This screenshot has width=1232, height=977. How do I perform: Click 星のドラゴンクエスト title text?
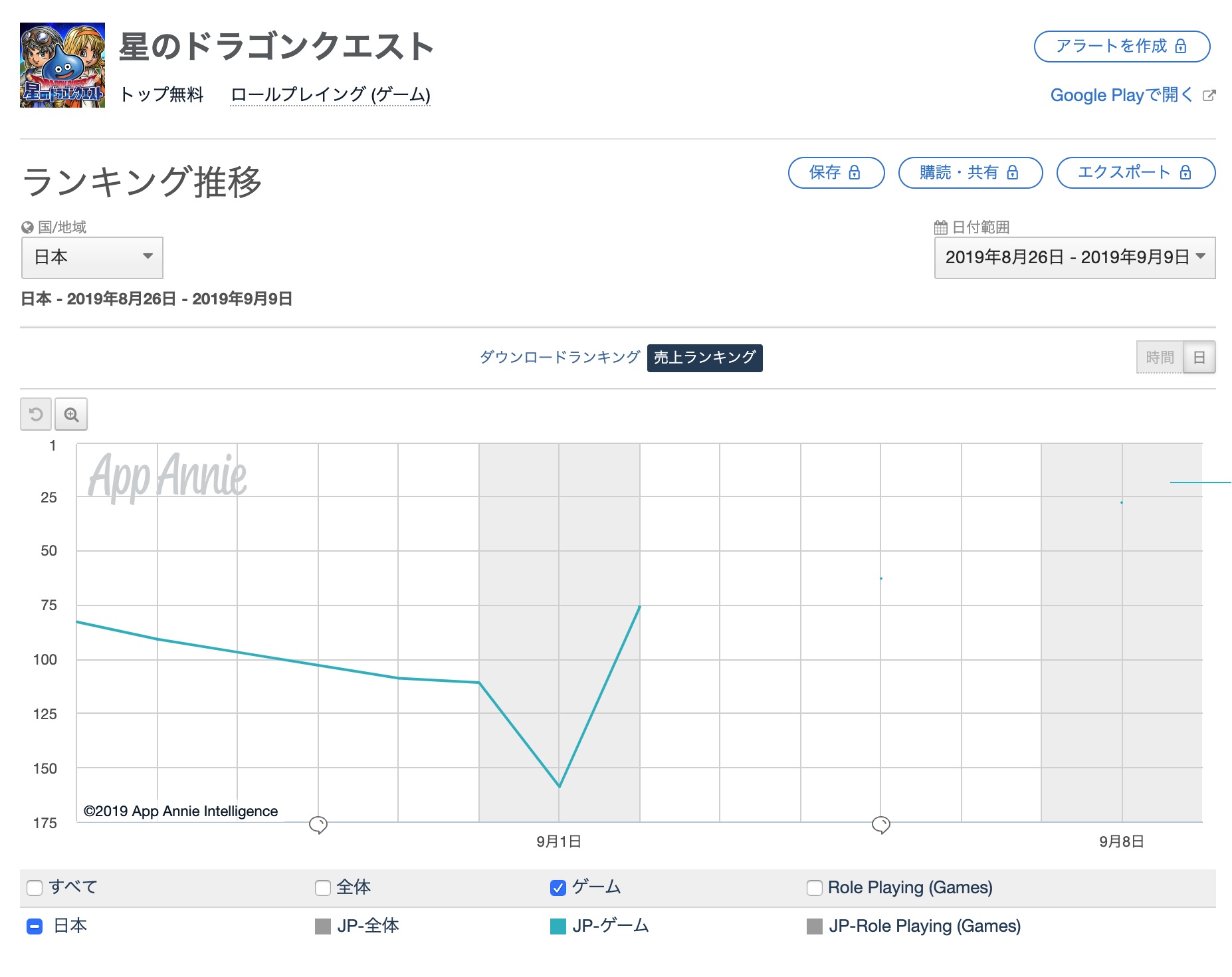pyautogui.click(x=276, y=47)
